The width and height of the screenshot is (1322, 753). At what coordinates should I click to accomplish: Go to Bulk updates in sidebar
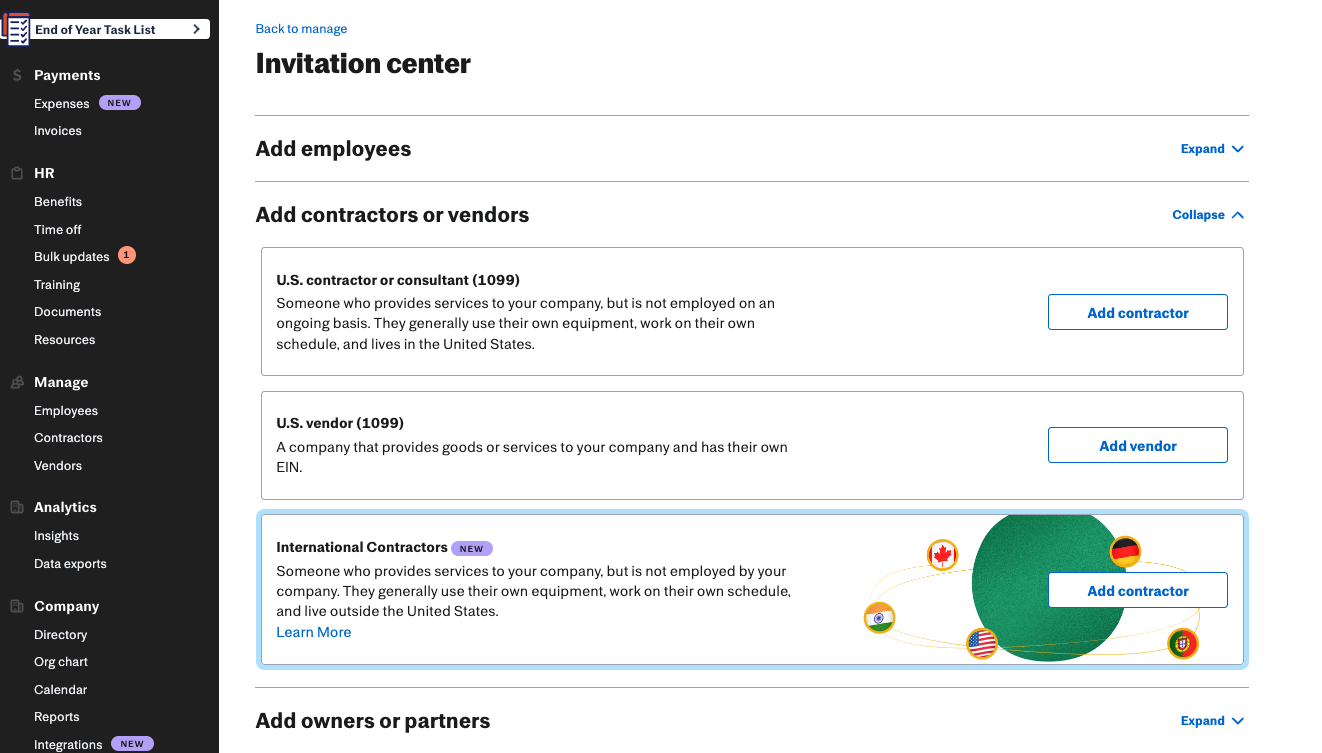point(72,257)
